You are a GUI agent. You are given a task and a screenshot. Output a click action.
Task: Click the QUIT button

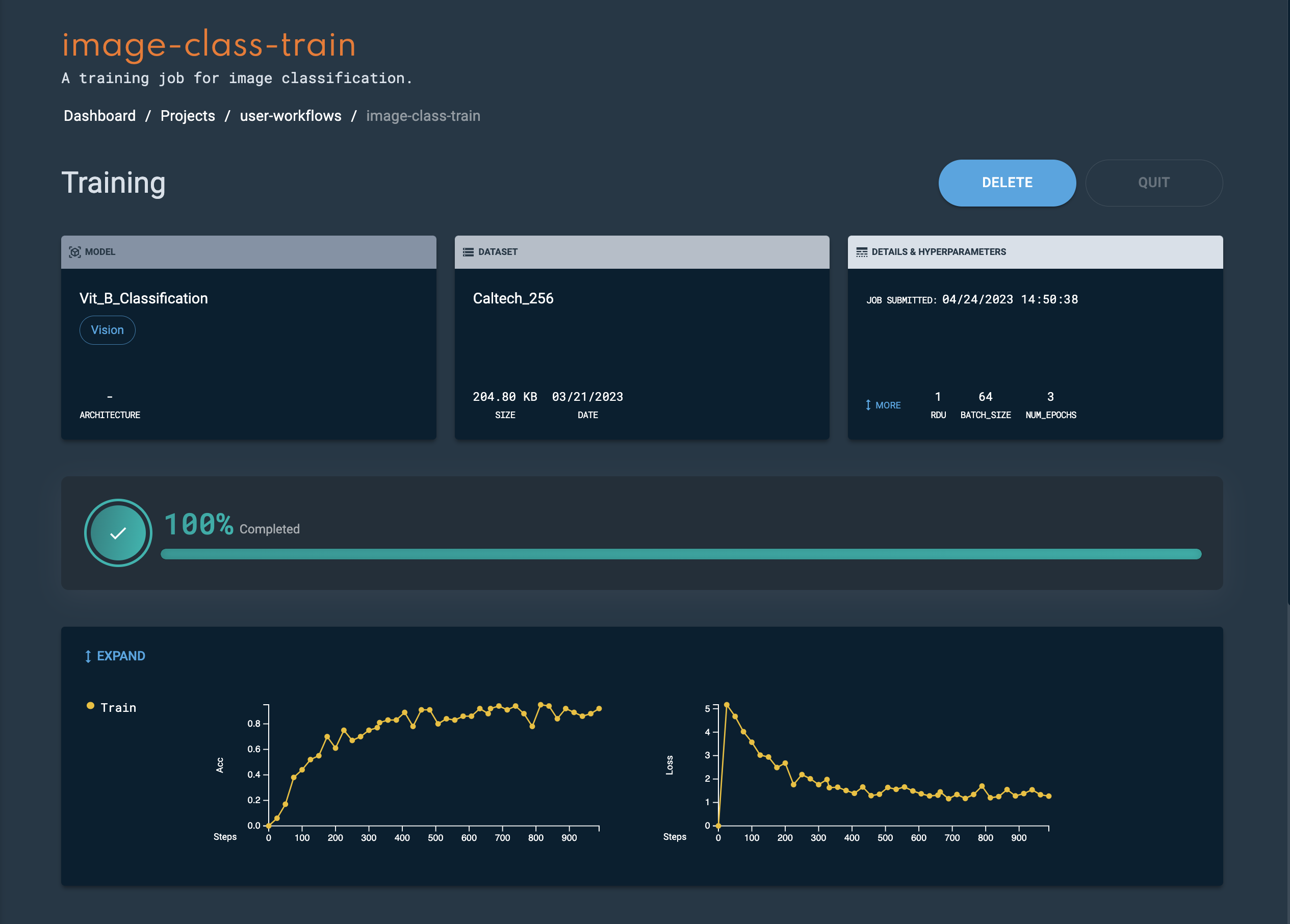coord(1153,183)
